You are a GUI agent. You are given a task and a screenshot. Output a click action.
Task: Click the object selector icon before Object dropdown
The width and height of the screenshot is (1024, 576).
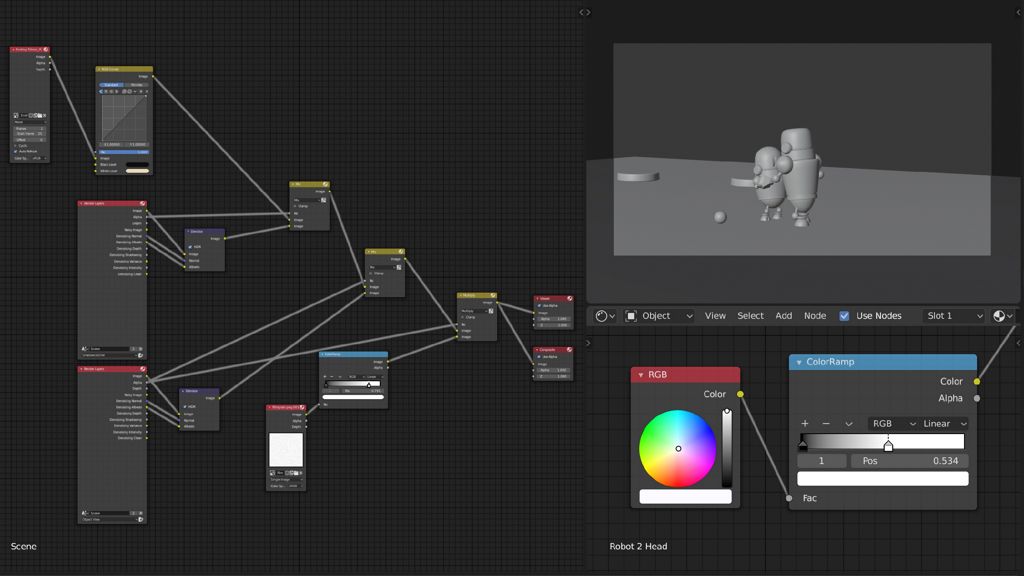tap(630, 316)
